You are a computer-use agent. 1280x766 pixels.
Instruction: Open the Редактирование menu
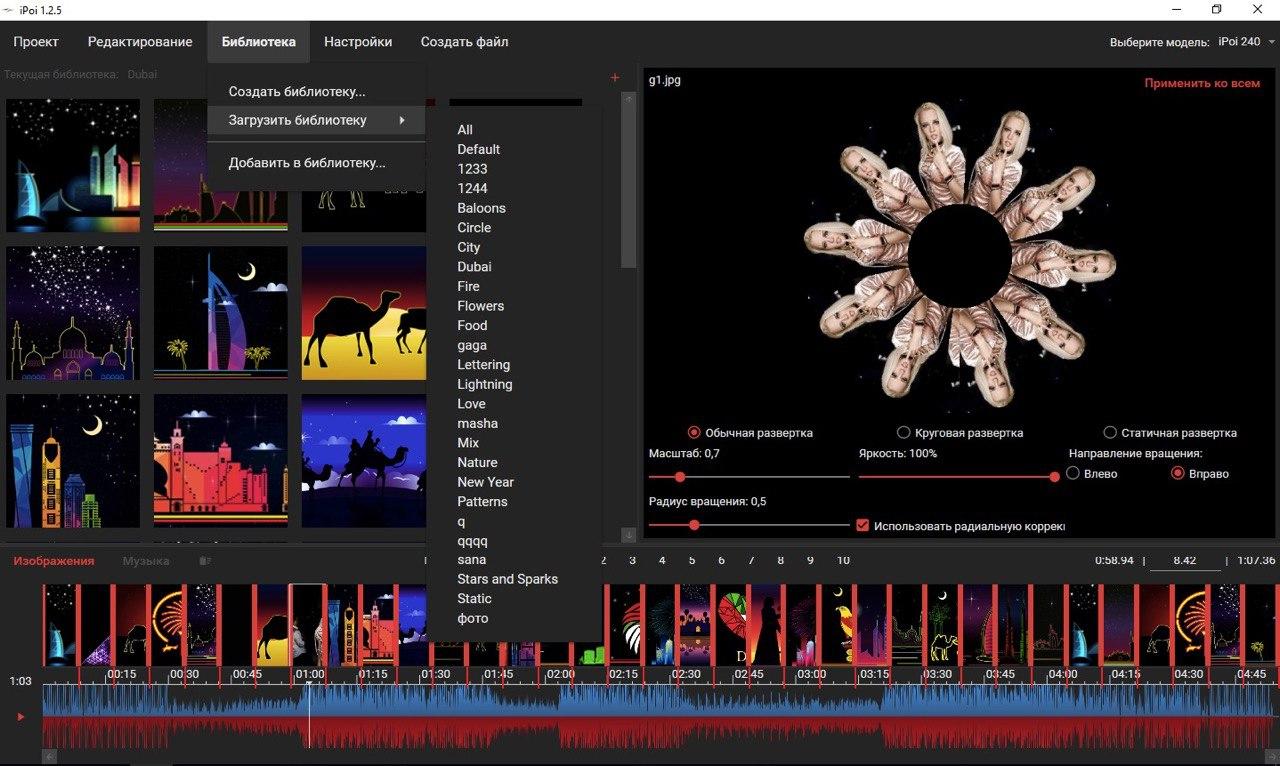coord(140,42)
